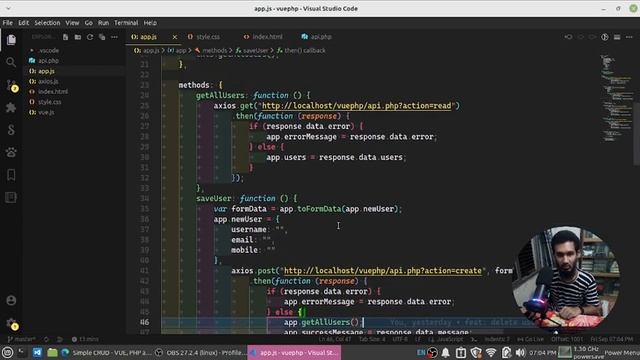Screen dimensions: 640x360
Task: Click the volume speaker tray icon
Action: coord(520,353)
